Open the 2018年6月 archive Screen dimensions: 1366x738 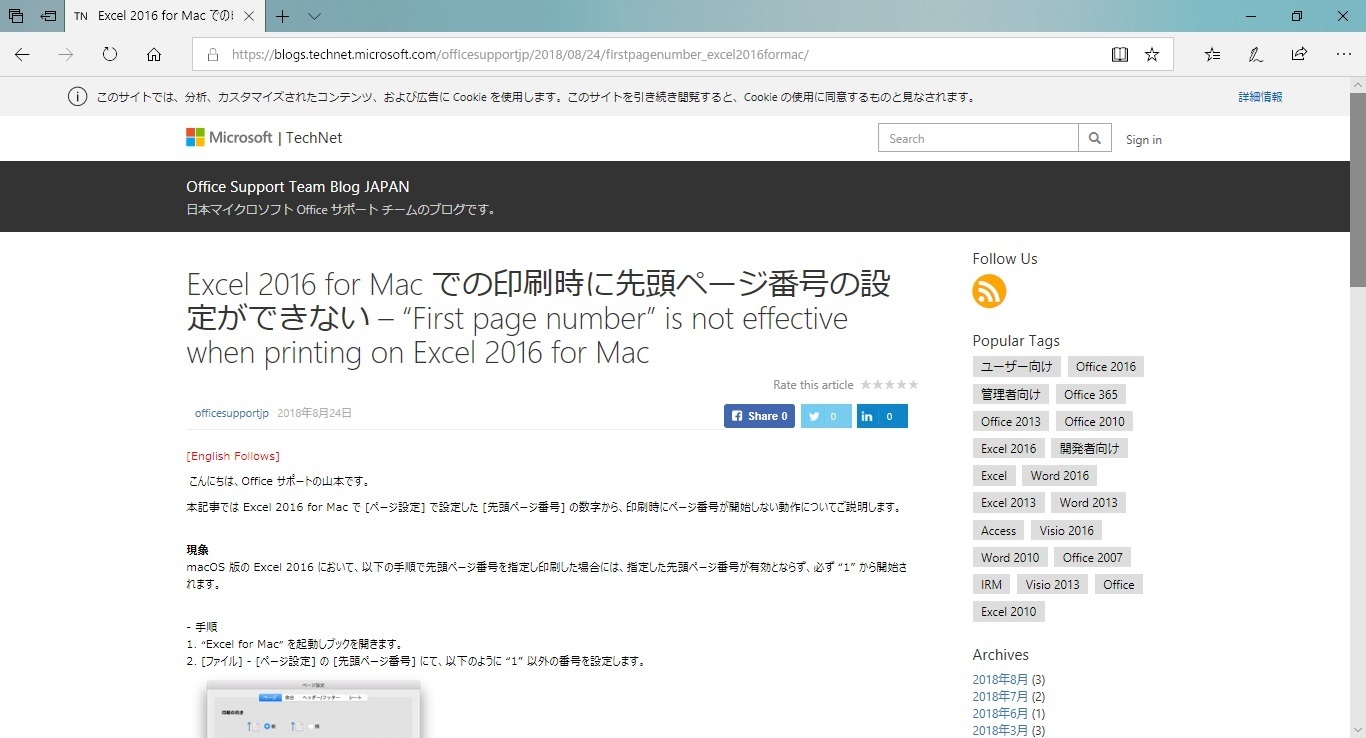(1000, 713)
